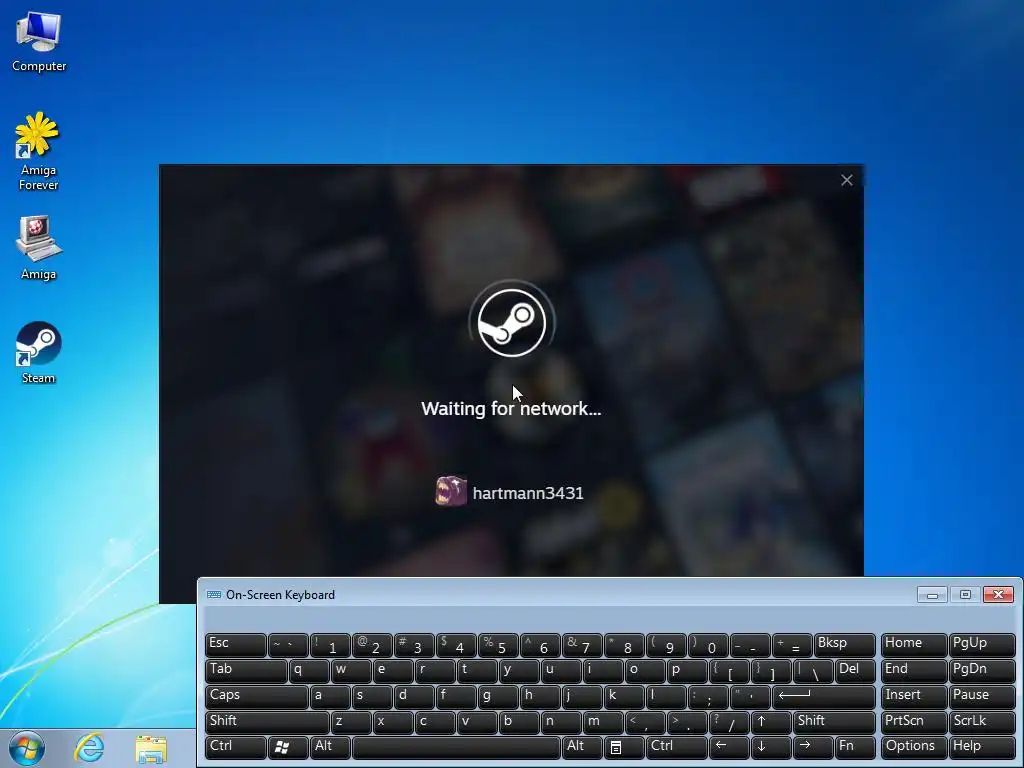
Task: Click the Waiting for network message
Action: tap(511, 409)
